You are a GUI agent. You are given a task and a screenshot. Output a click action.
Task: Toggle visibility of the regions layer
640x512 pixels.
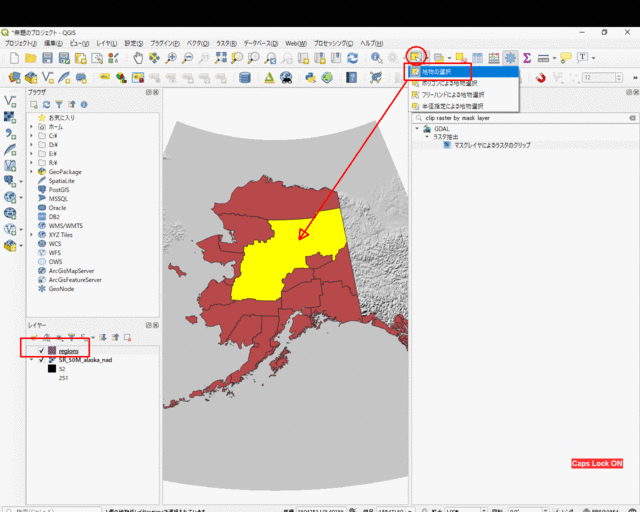pos(40,351)
